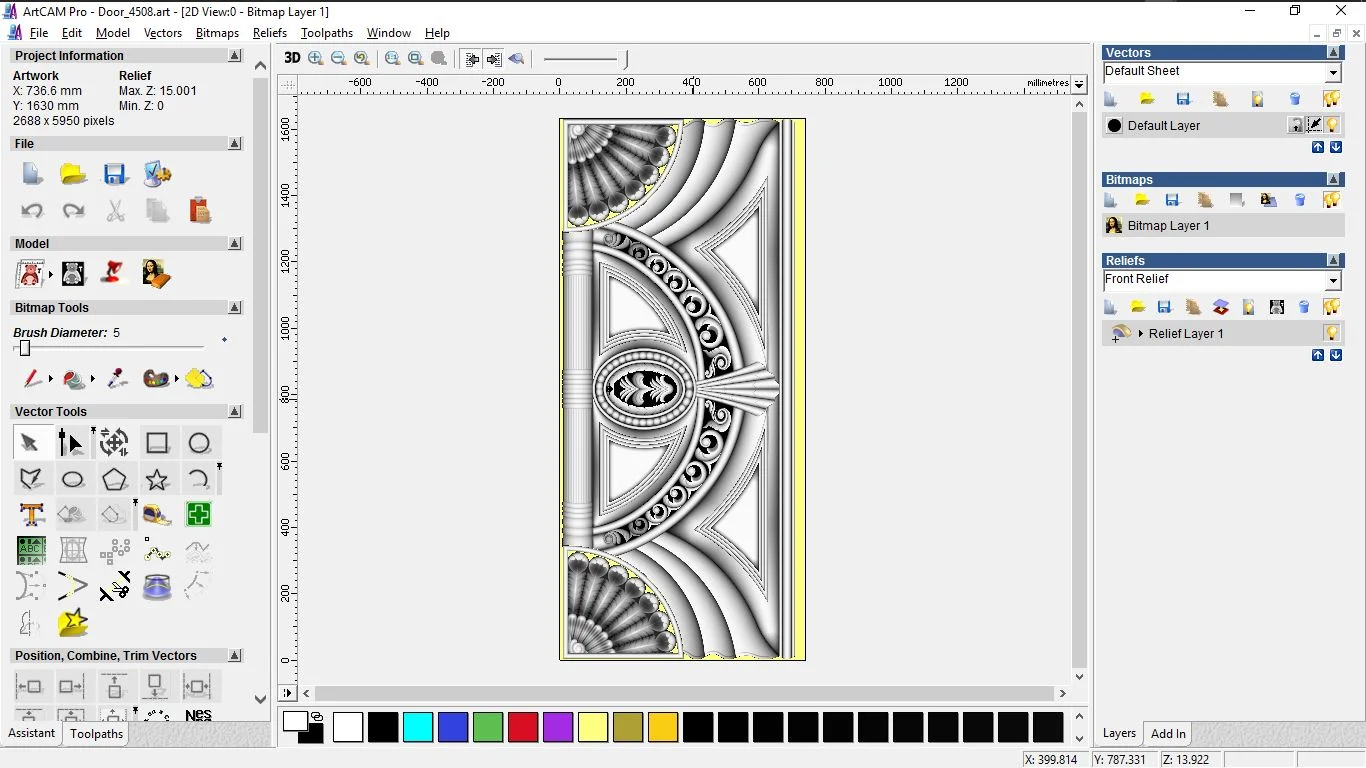Image resolution: width=1366 pixels, height=768 pixels.
Task: Click the 3D view button
Action: click(292, 58)
